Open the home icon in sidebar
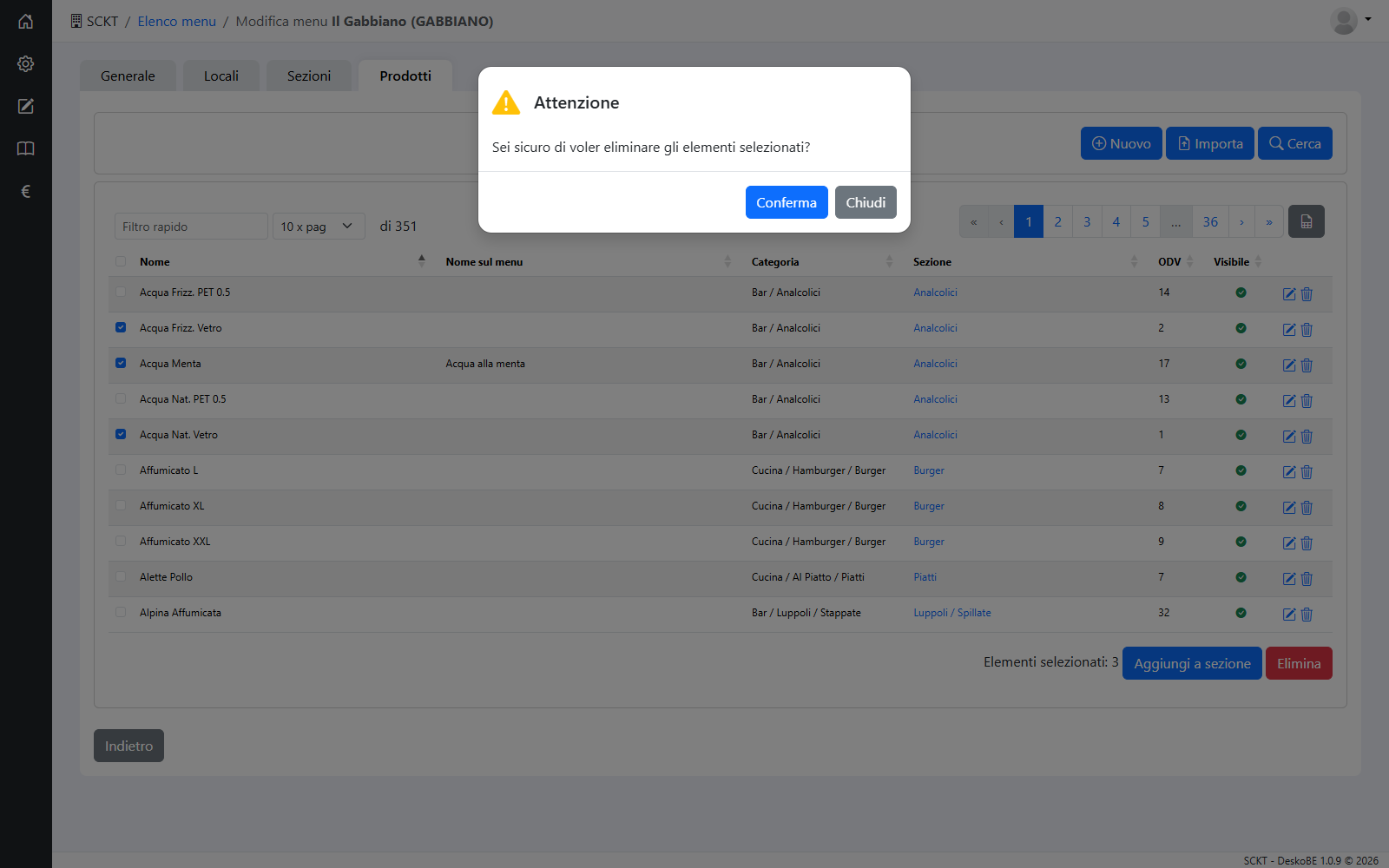This screenshot has height=868, width=1389. [x=26, y=22]
